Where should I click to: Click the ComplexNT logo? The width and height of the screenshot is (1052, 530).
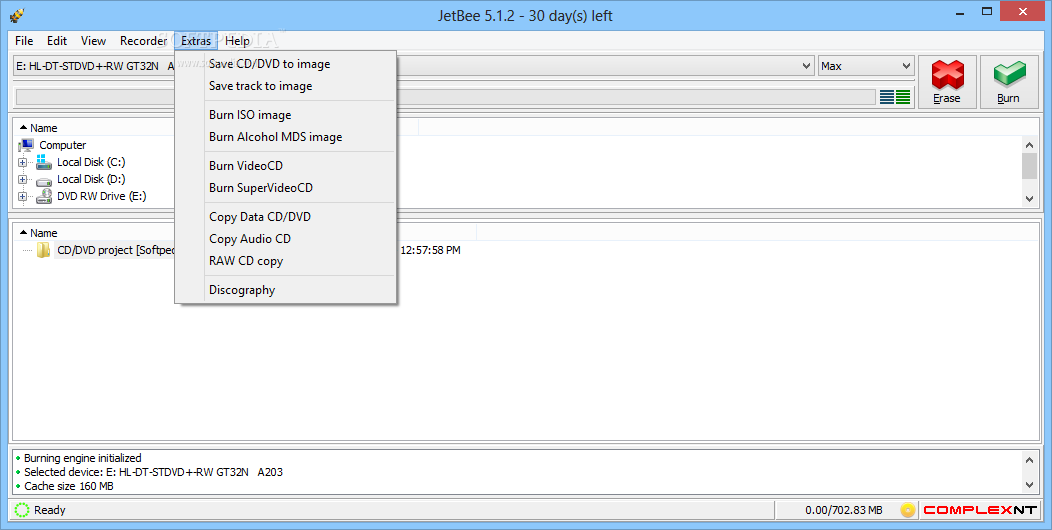[x=980, y=510]
